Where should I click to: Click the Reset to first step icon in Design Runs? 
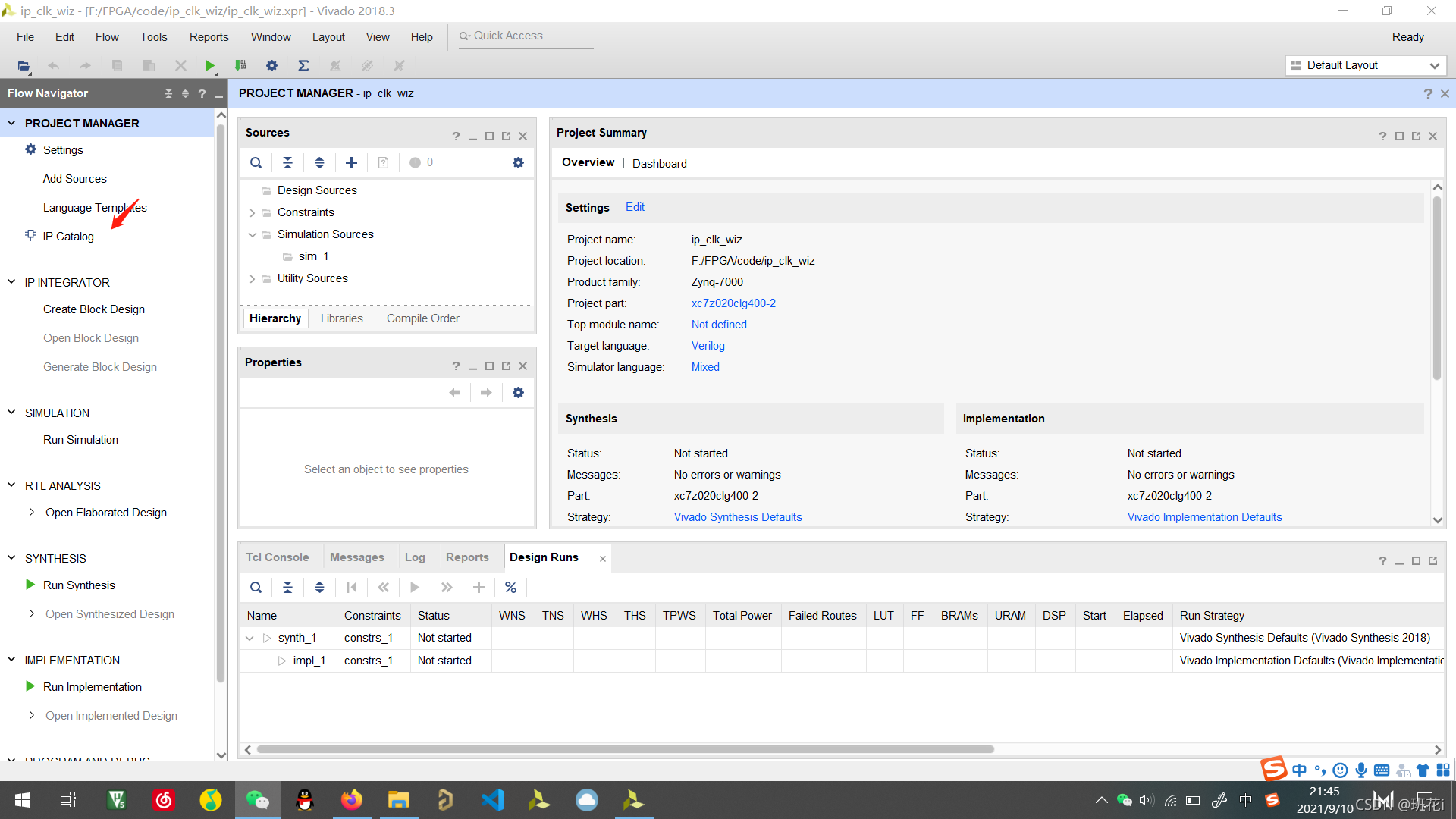[x=351, y=587]
